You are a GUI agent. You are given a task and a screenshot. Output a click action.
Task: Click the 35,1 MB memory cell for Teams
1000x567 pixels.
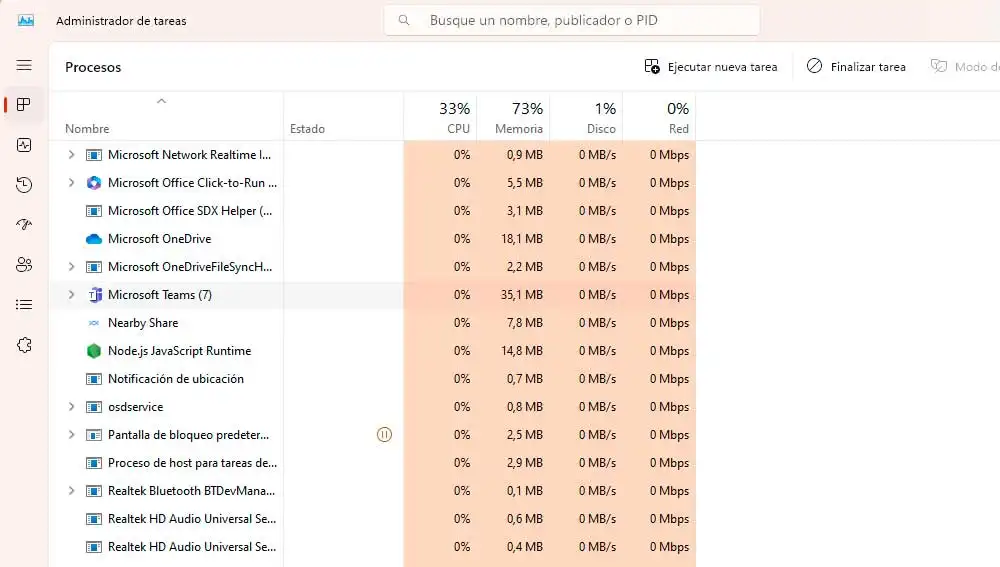coord(522,295)
